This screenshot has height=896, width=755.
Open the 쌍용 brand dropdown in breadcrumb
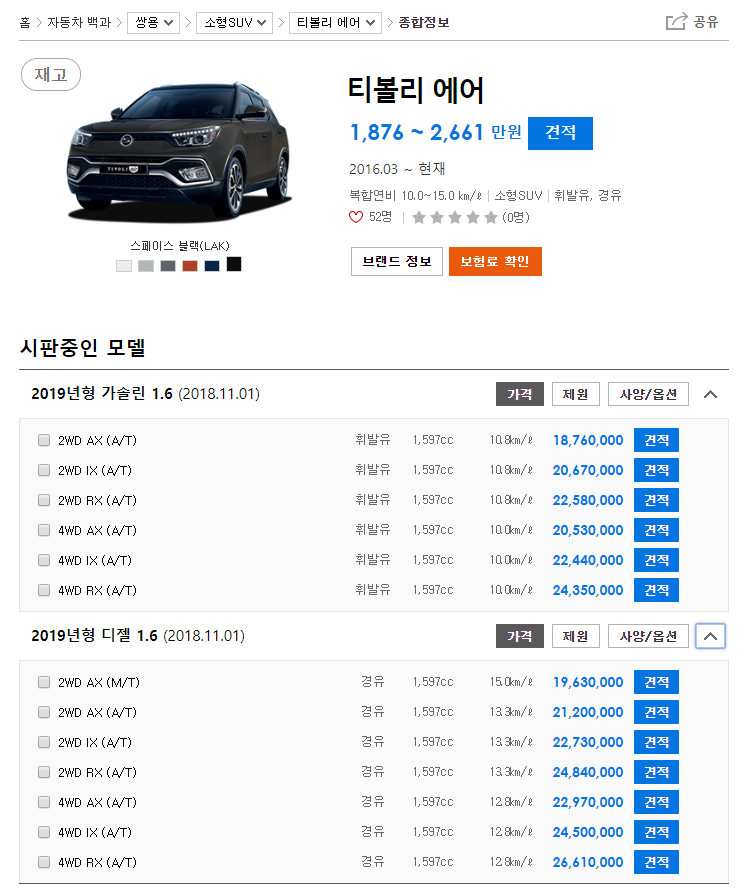[x=153, y=23]
